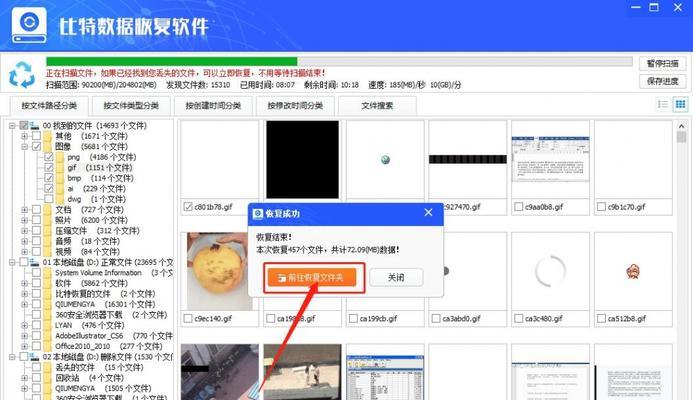
Task: Click the 保存进度 button
Action: 663,81
